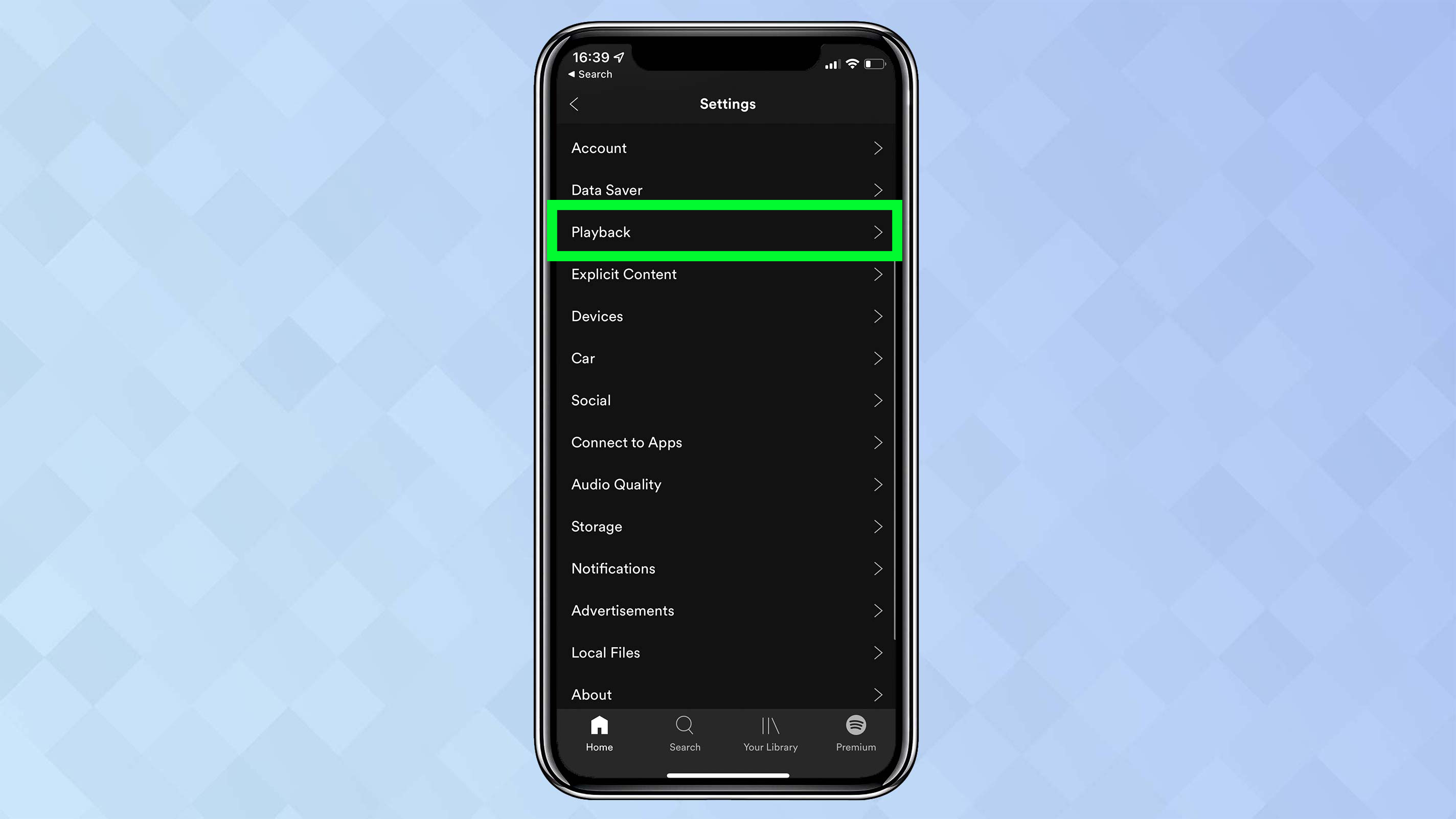Image resolution: width=1456 pixels, height=819 pixels.
Task: Open Car mode settings
Action: [x=727, y=358]
